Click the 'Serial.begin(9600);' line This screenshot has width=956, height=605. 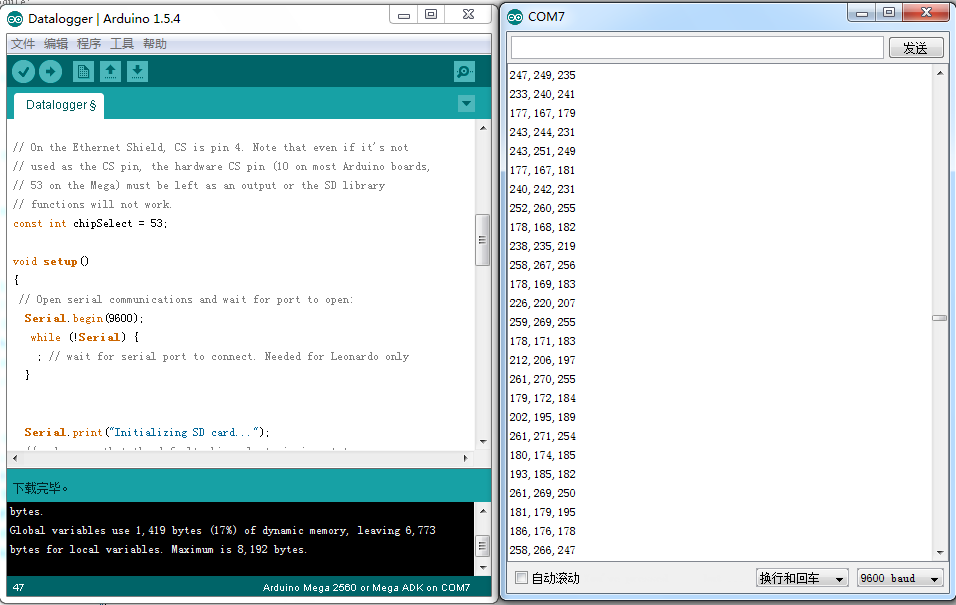[x=84, y=318]
